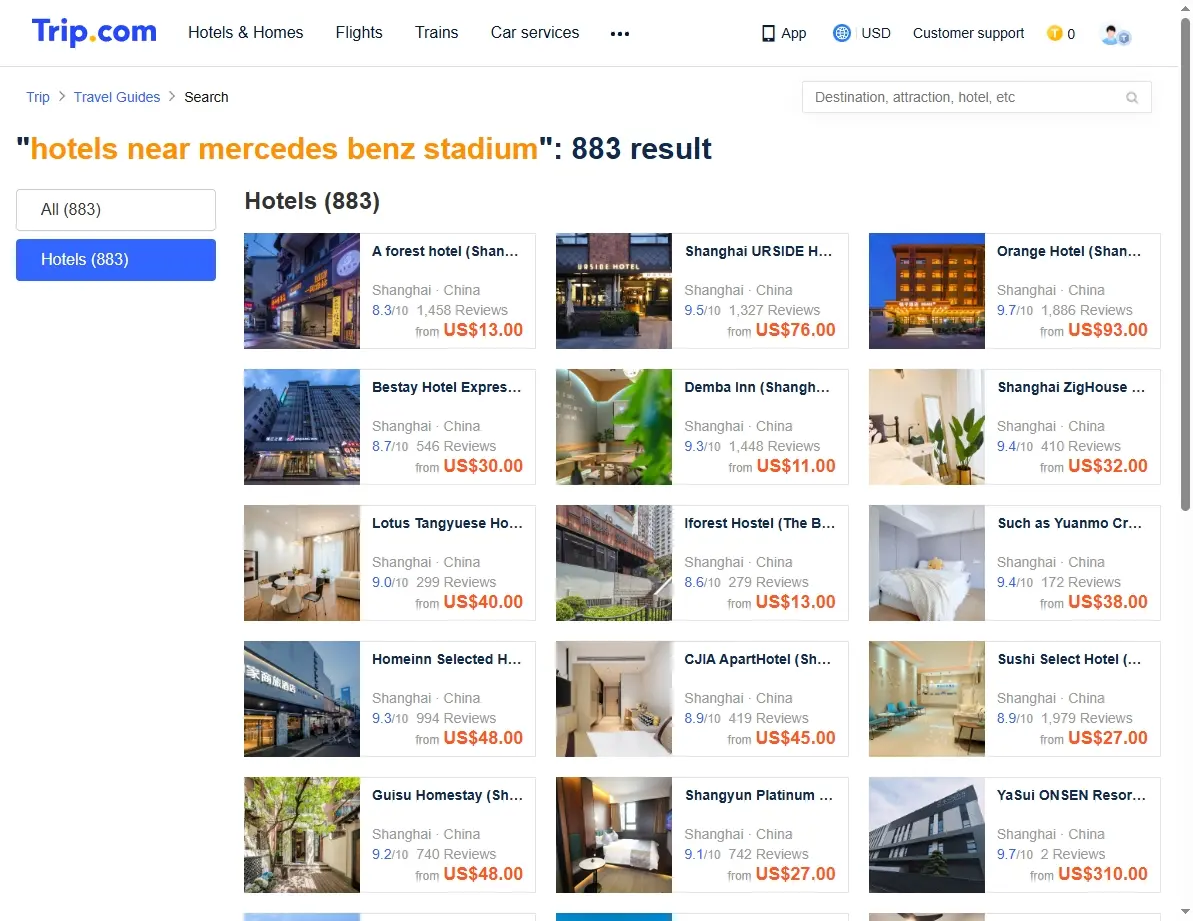
Task: Open Shanghai URSIDE Hotel photo
Action: (x=614, y=291)
